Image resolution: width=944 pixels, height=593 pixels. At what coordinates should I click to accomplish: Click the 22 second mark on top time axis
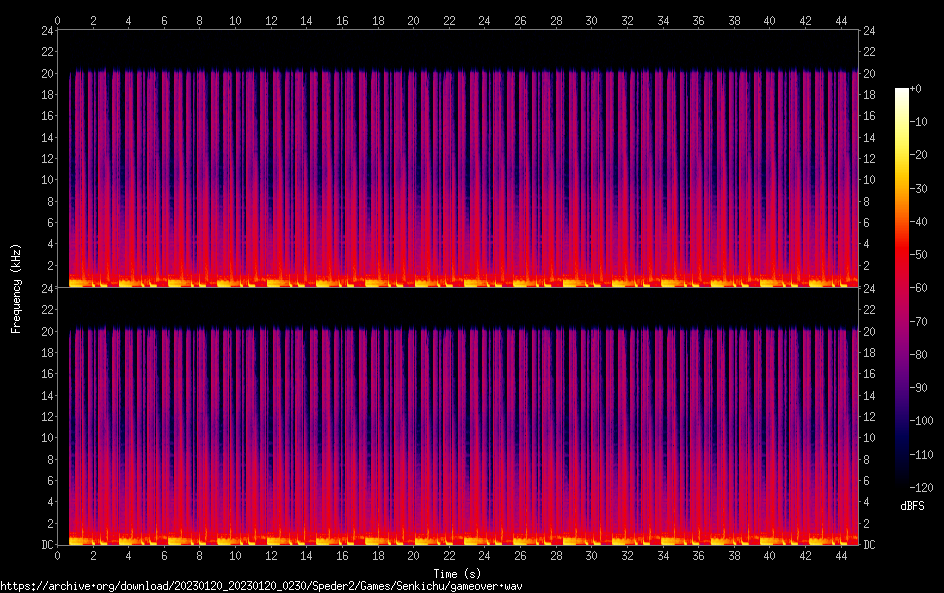click(449, 19)
